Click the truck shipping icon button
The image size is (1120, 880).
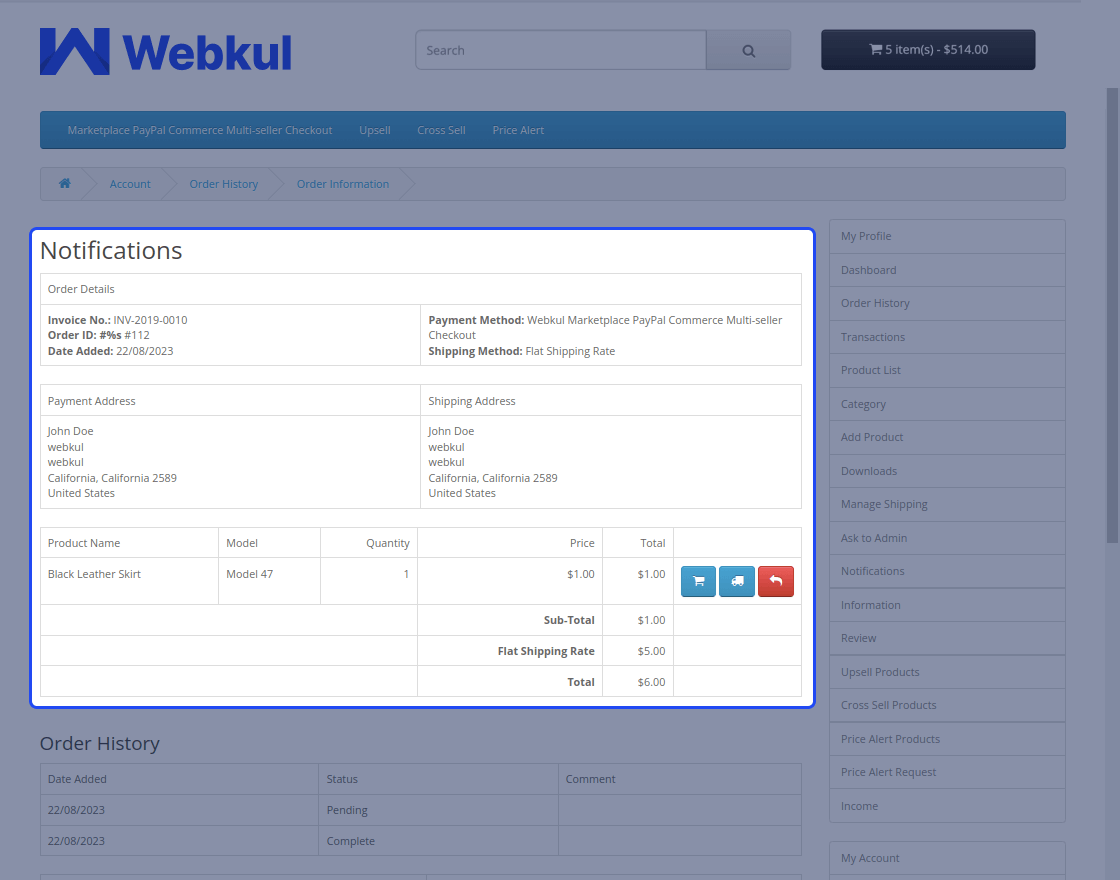(736, 581)
